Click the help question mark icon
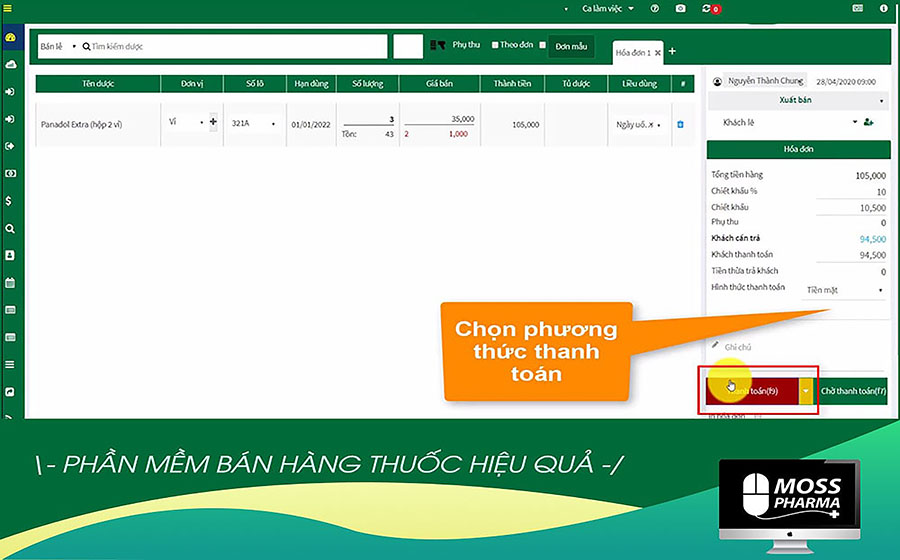900x560 pixels. [x=654, y=9]
